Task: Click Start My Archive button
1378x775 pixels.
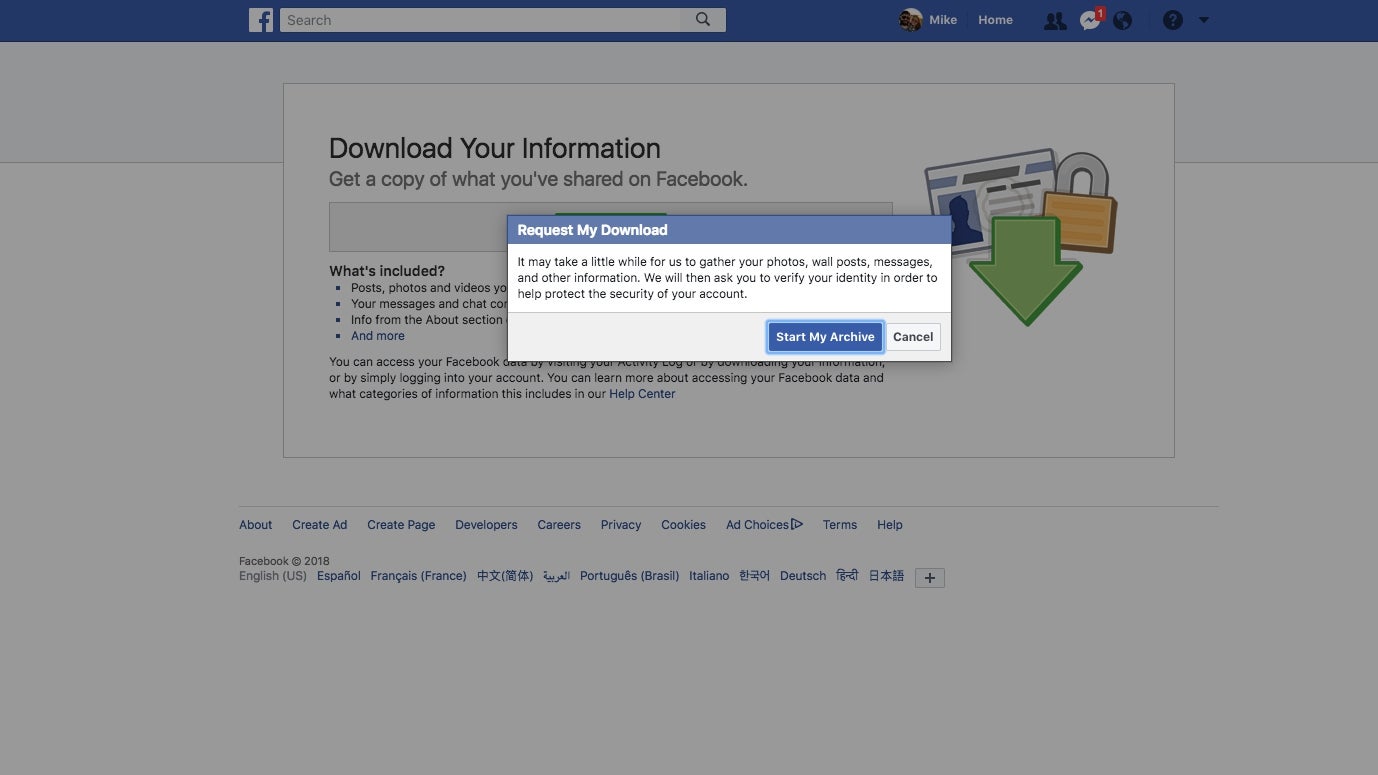Action: (825, 337)
